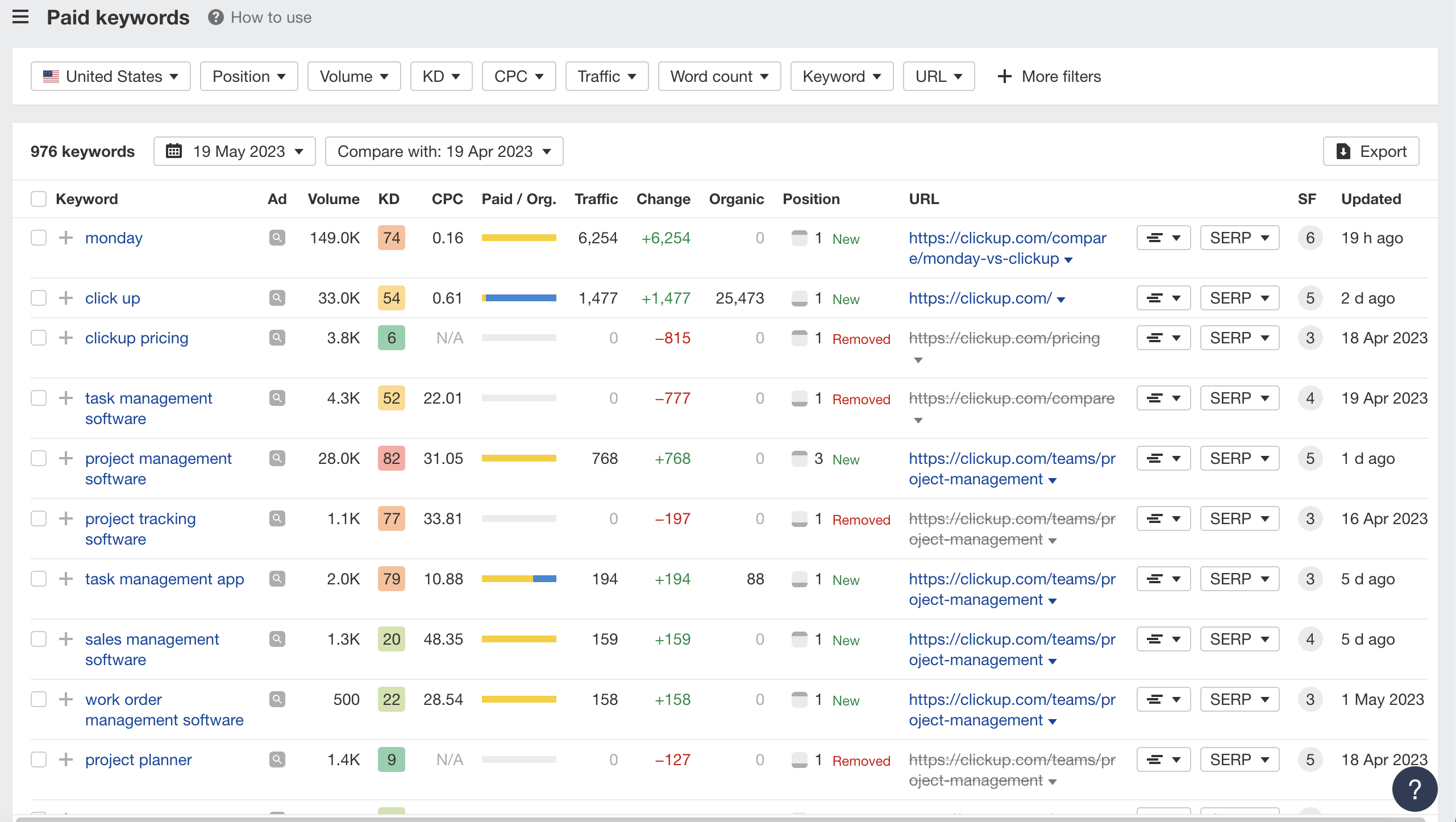Click Ad icon for project management software

pyautogui.click(x=277, y=458)
